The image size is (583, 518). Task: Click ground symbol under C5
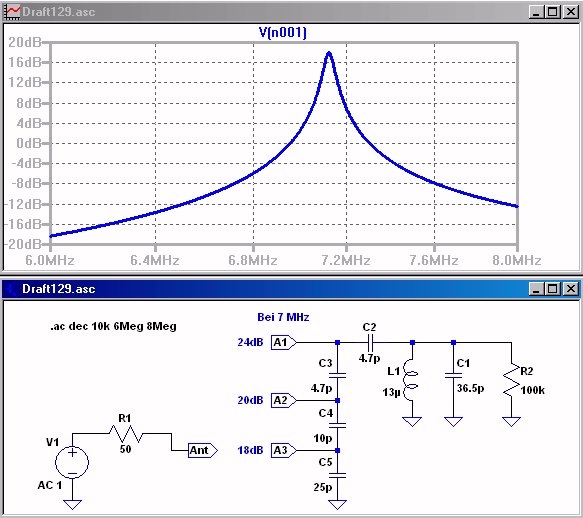337,505
